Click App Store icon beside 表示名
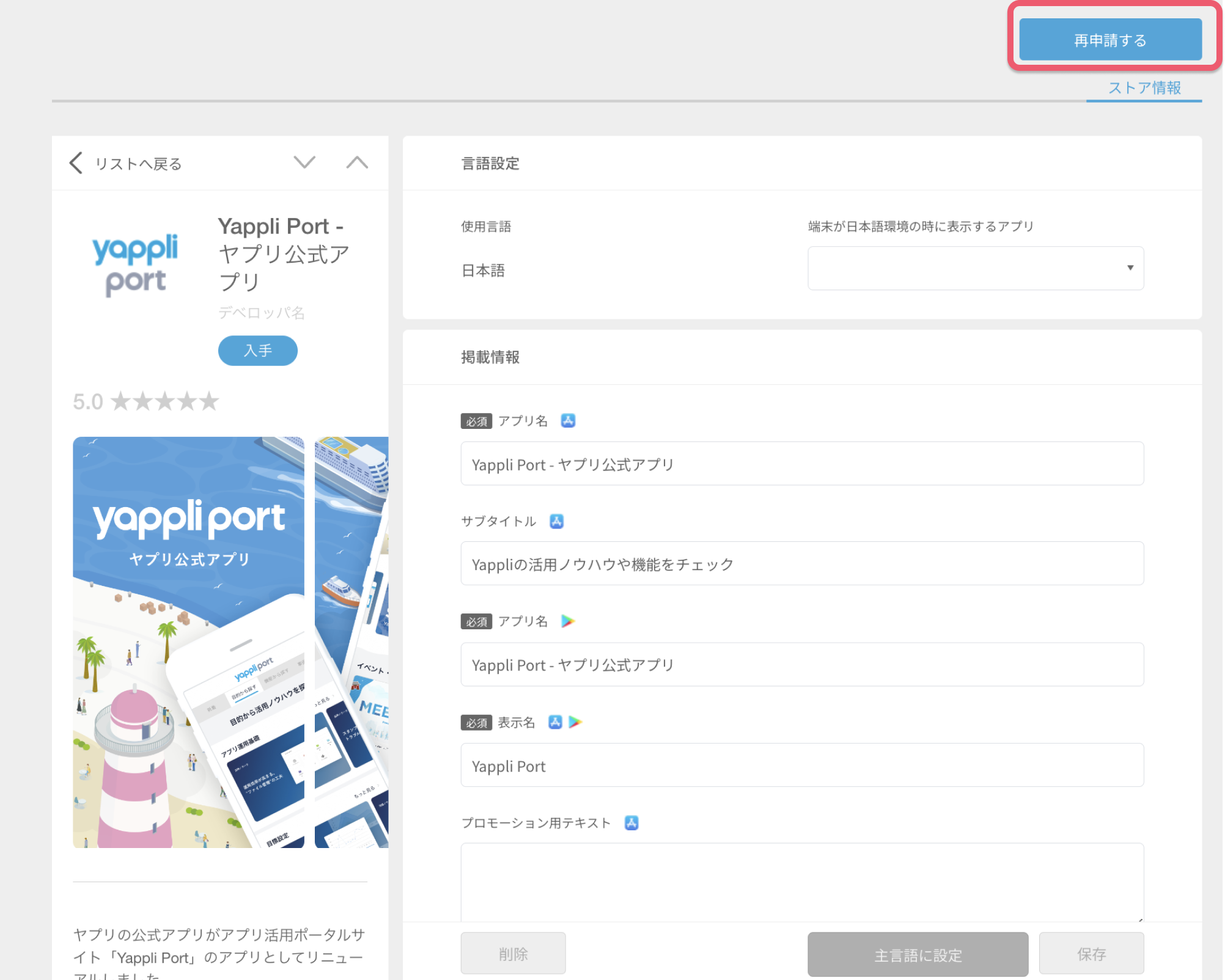The image size is (1225, 980). click(x=555, y=722)
